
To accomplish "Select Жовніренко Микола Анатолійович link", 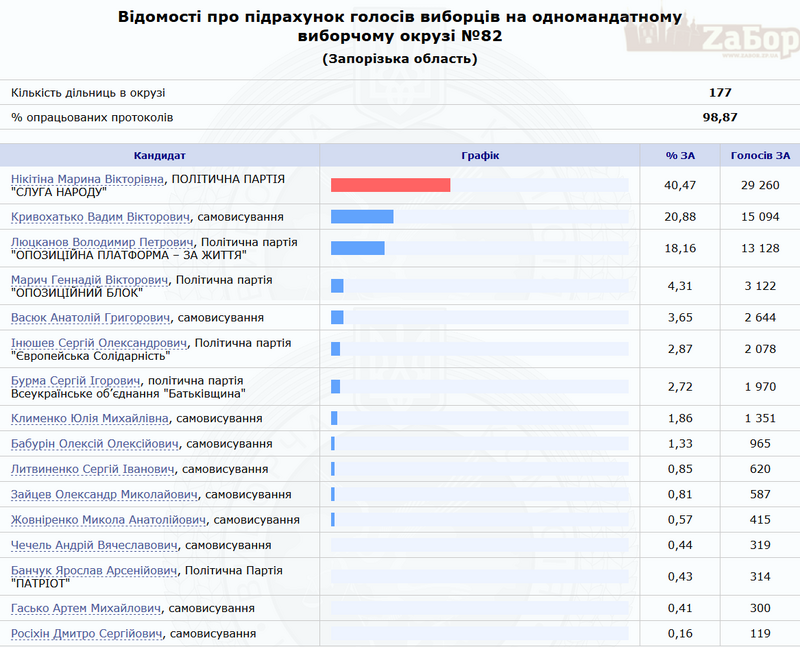I will [108, 520].
